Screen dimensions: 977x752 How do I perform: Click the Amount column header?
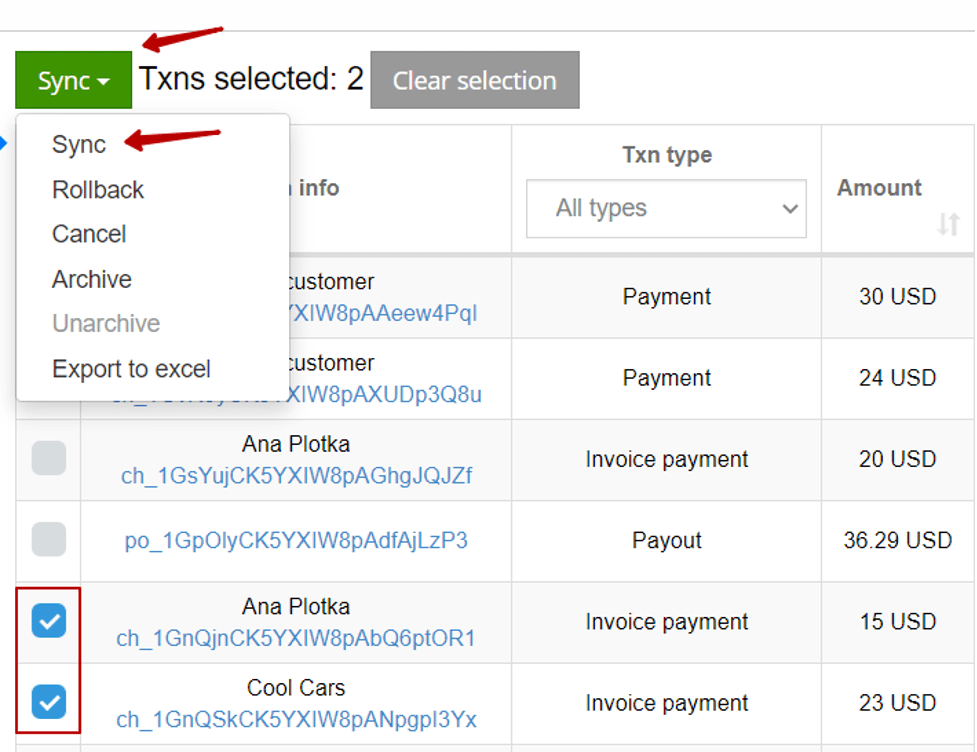tap(879, 188)
